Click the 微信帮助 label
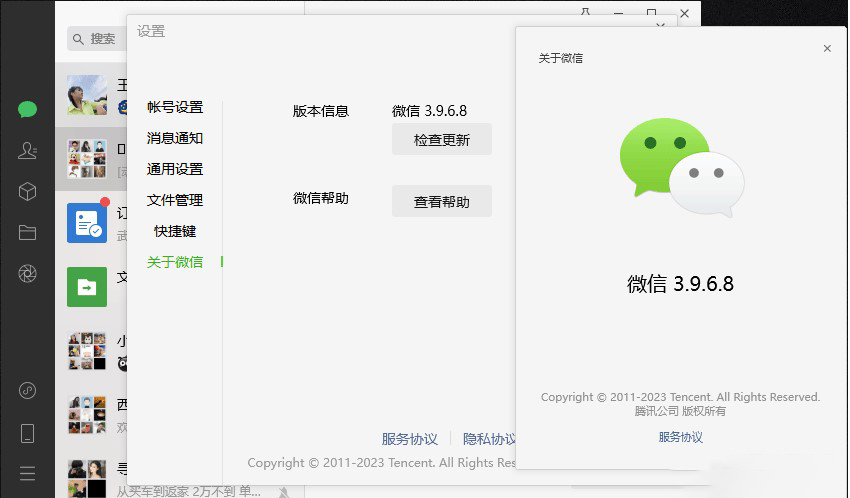 point(320,198)
